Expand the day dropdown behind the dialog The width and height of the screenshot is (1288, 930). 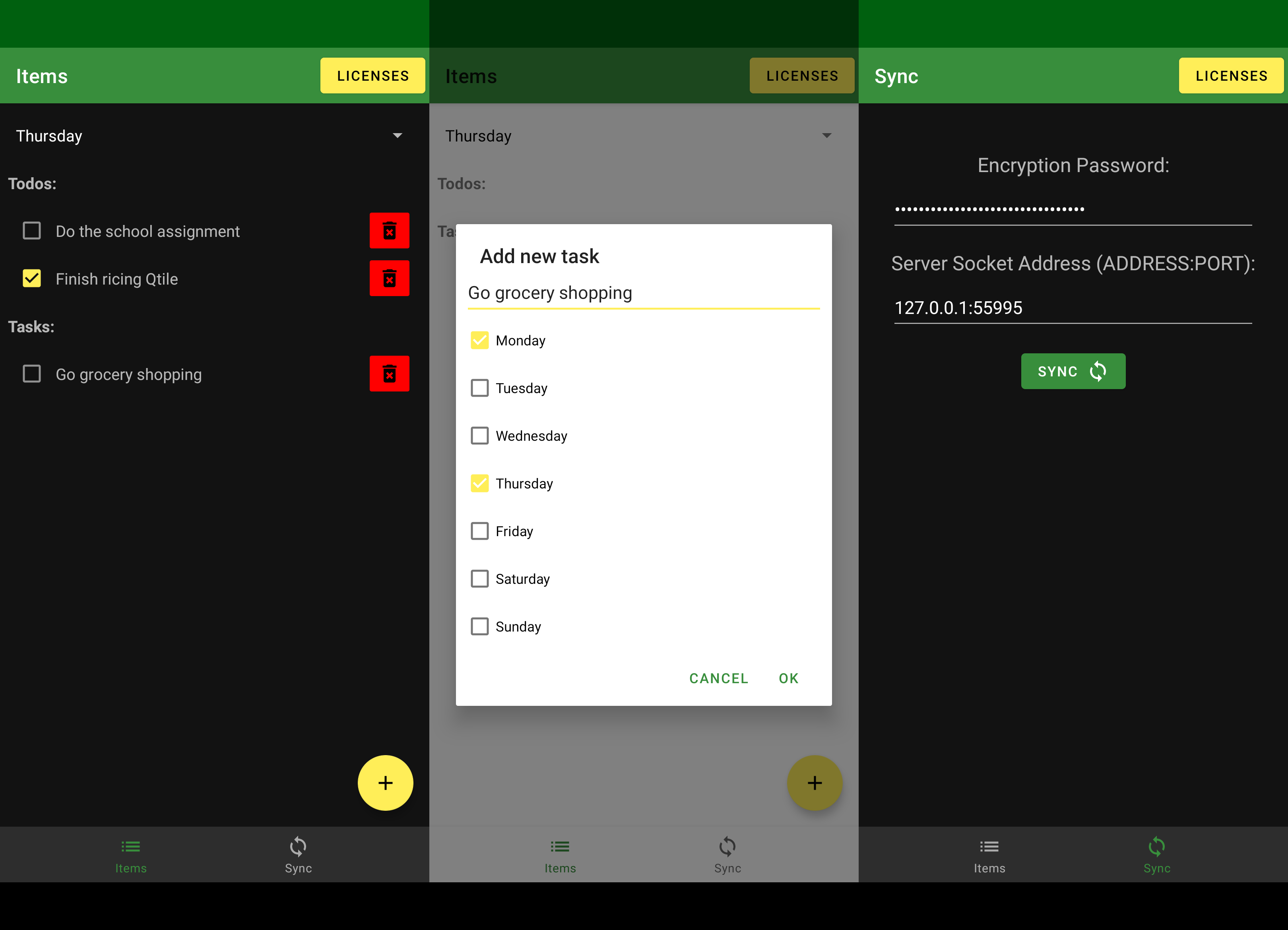click(827, 136)
